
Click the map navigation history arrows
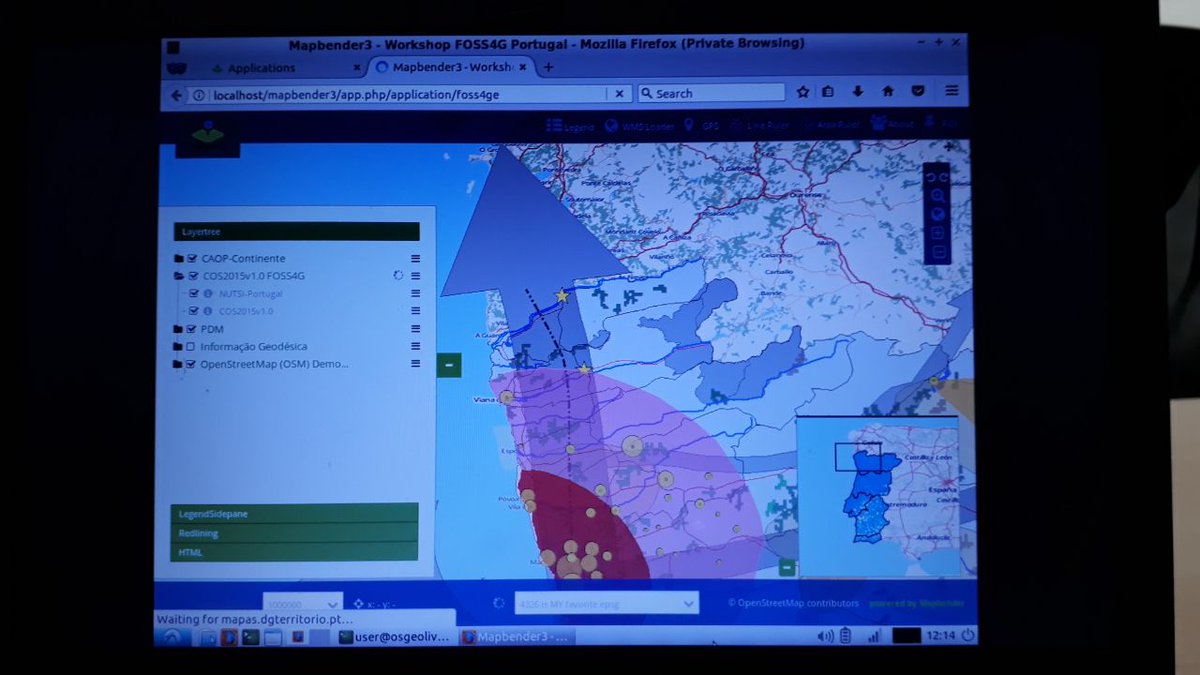pyautogui.click(x=937, y=177)
